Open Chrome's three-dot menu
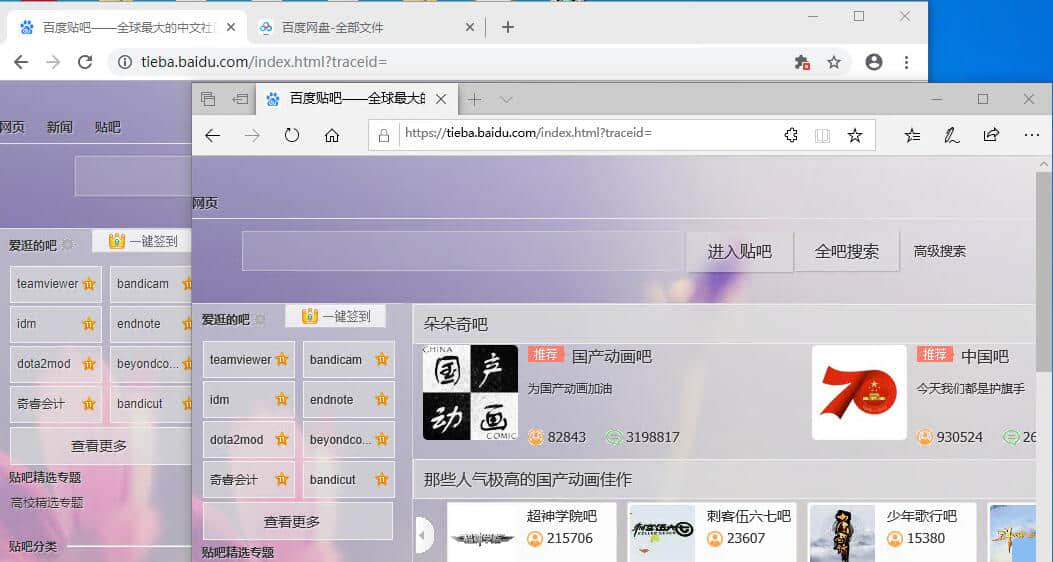This screenshot has width=1053, height=562. pos(906,62)
